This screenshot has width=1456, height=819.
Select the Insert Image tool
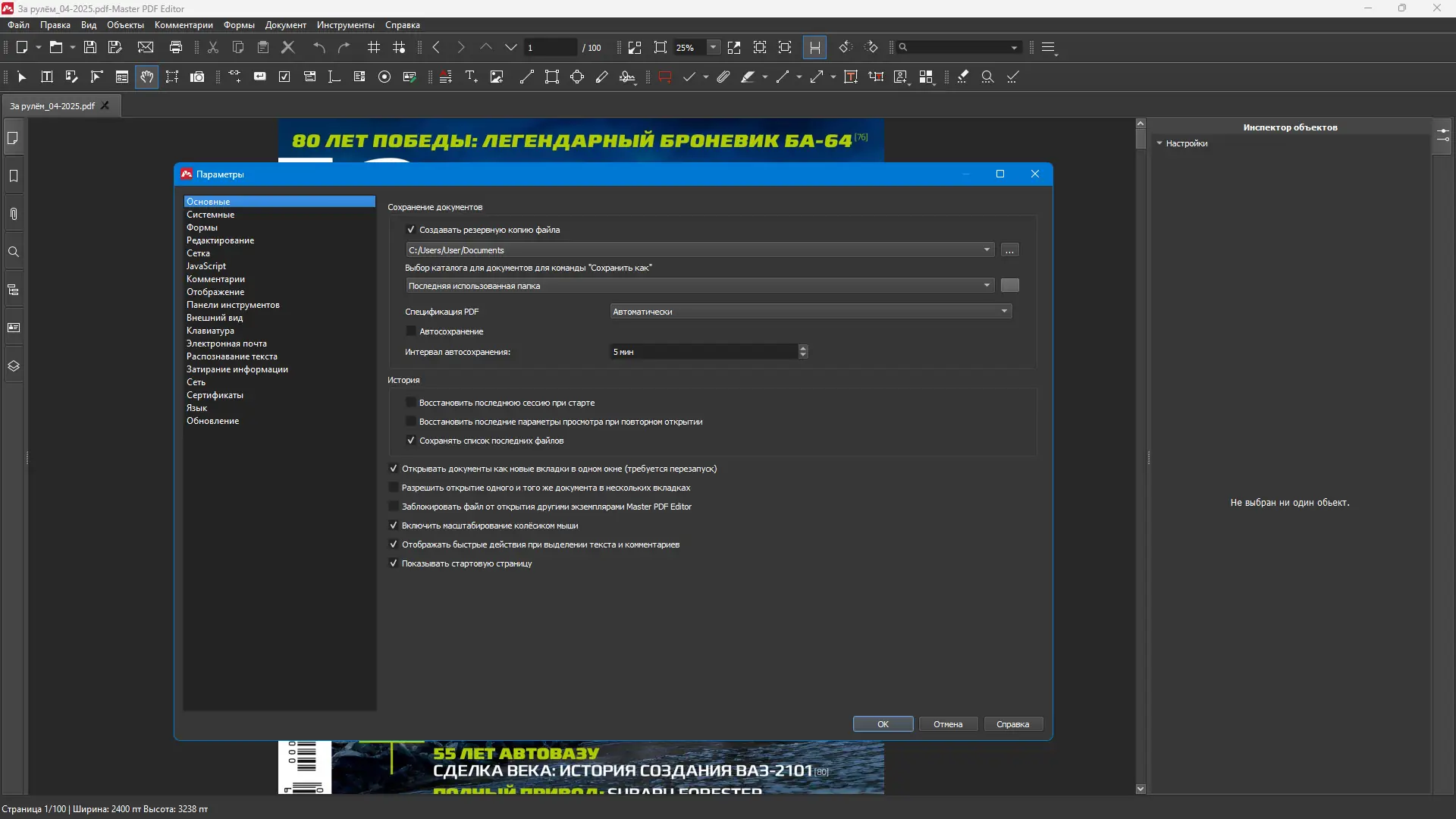(497, 77)
